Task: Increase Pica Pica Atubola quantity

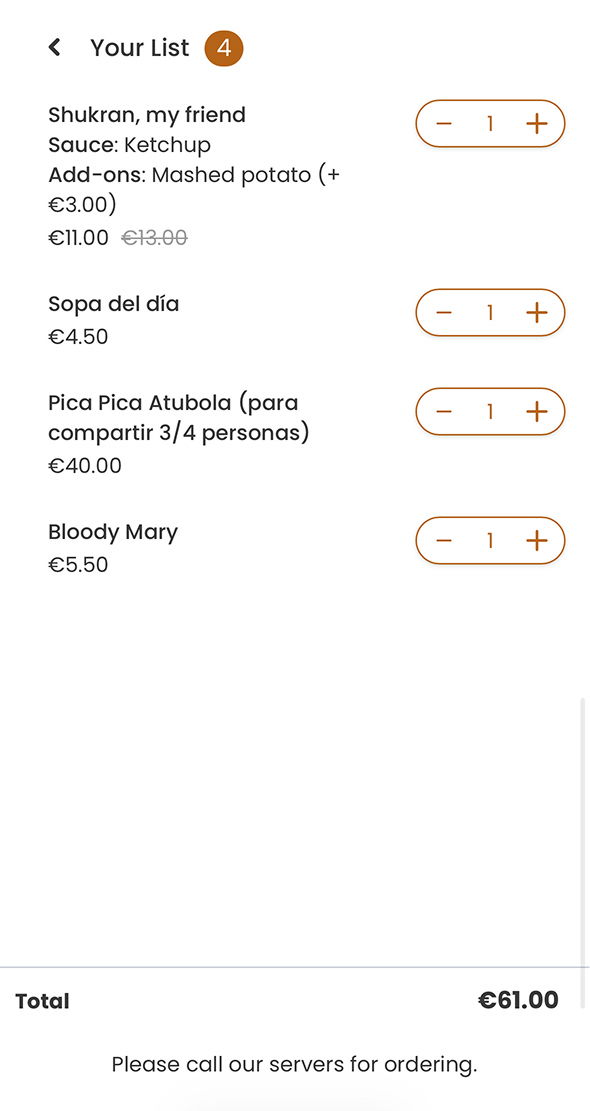Action: pos(537,411)
